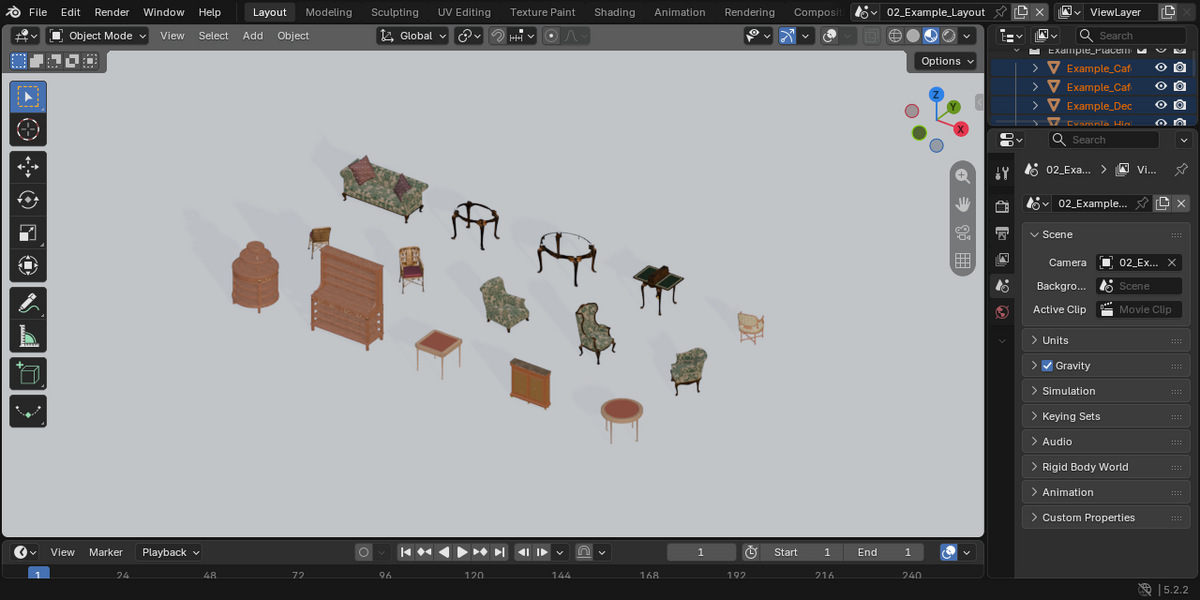Select material preview shading
The width and height of the screenshot is (1200, 600).
pyautogui.click(x=931, y=36)
